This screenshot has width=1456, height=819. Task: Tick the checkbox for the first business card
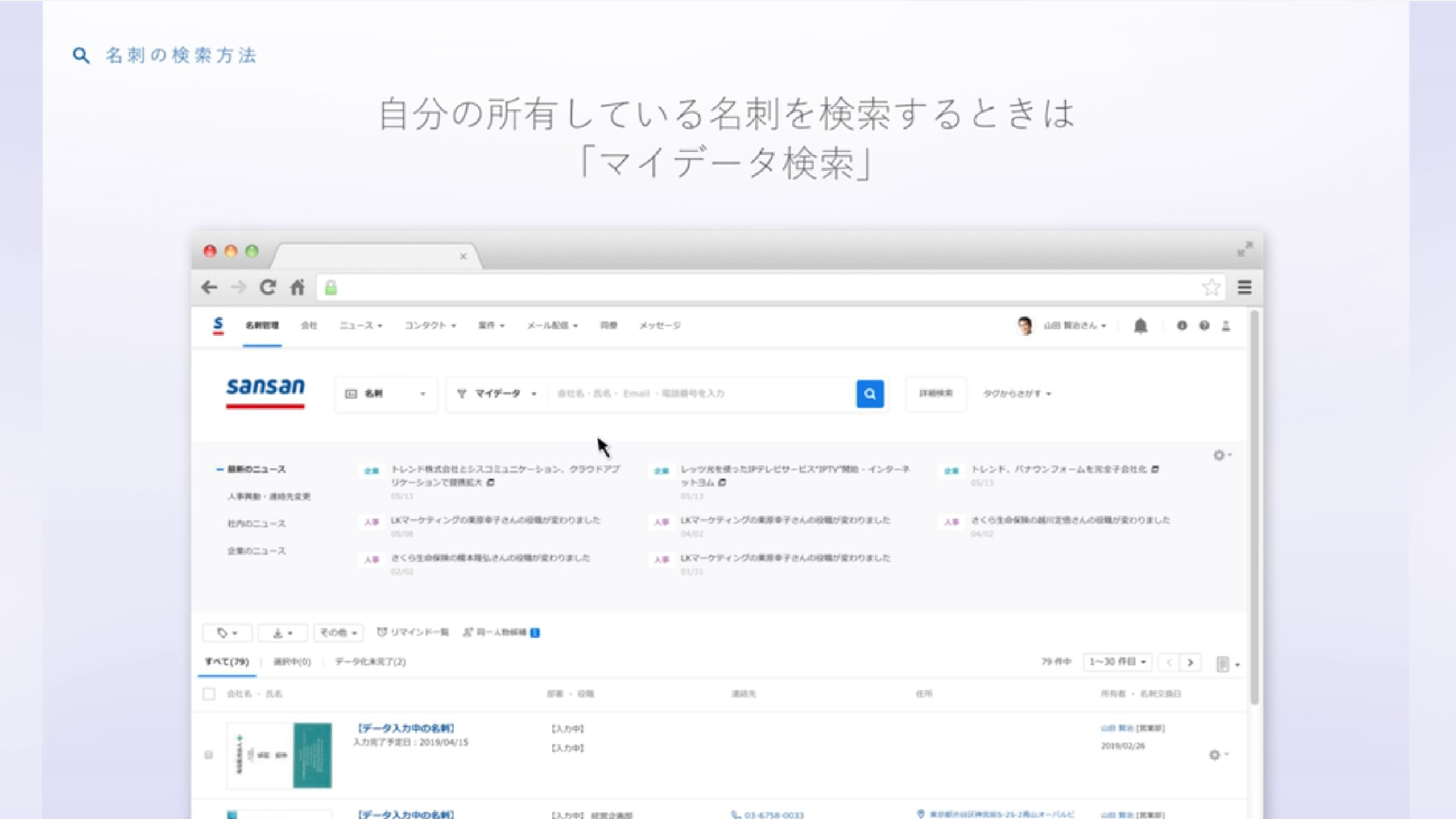(x=208, y=755)
